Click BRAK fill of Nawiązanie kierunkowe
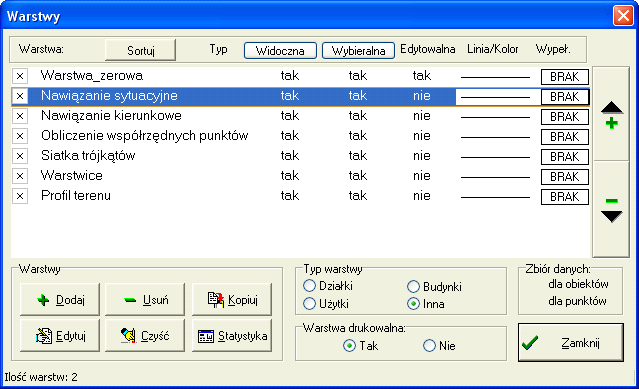The height and width of the screenshot is (389, 639). click(x=565, y=116)
